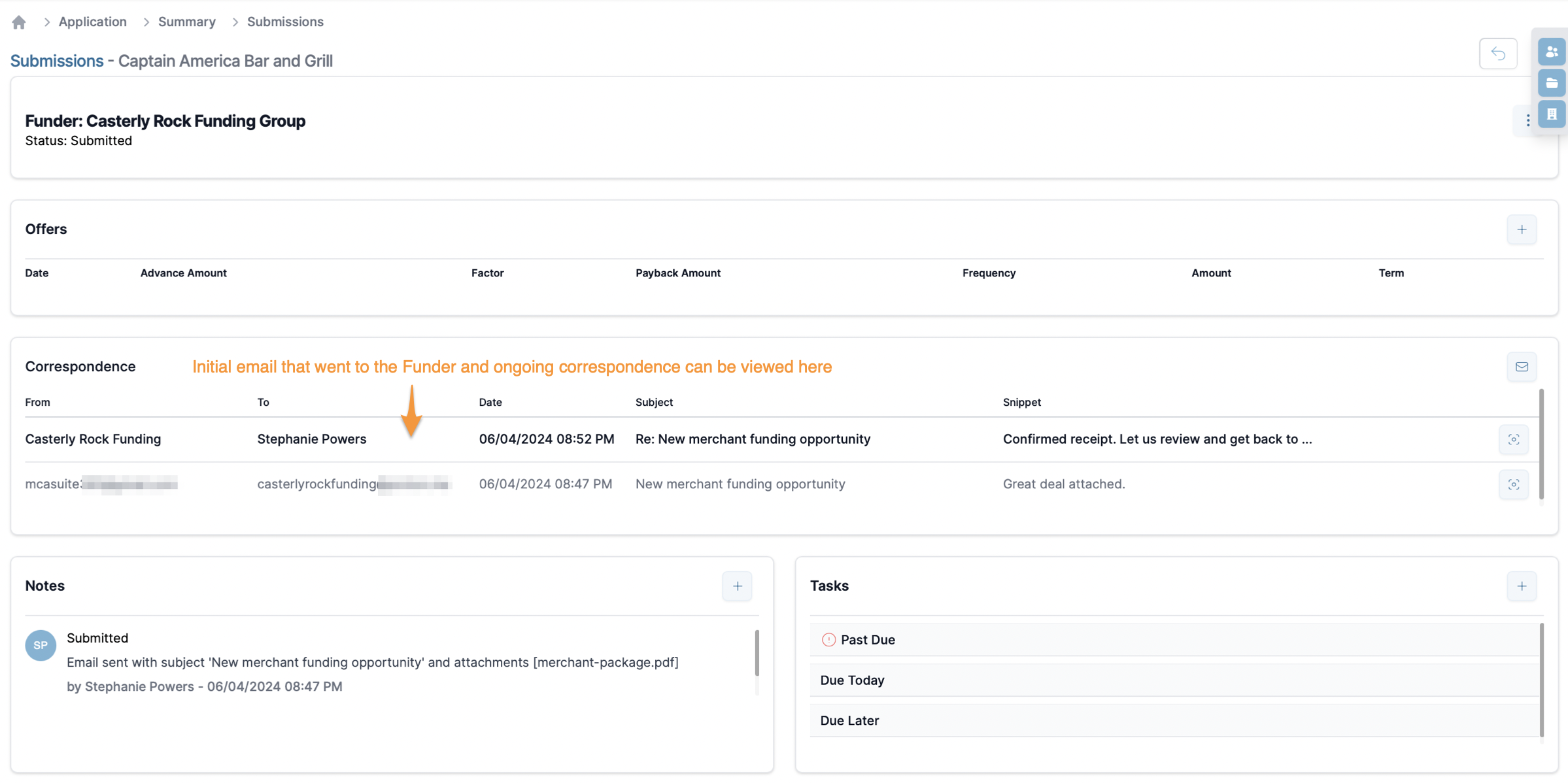The image size is (1568, 783).
Task: Click the Submissions title link
Action: pos(57,61)
